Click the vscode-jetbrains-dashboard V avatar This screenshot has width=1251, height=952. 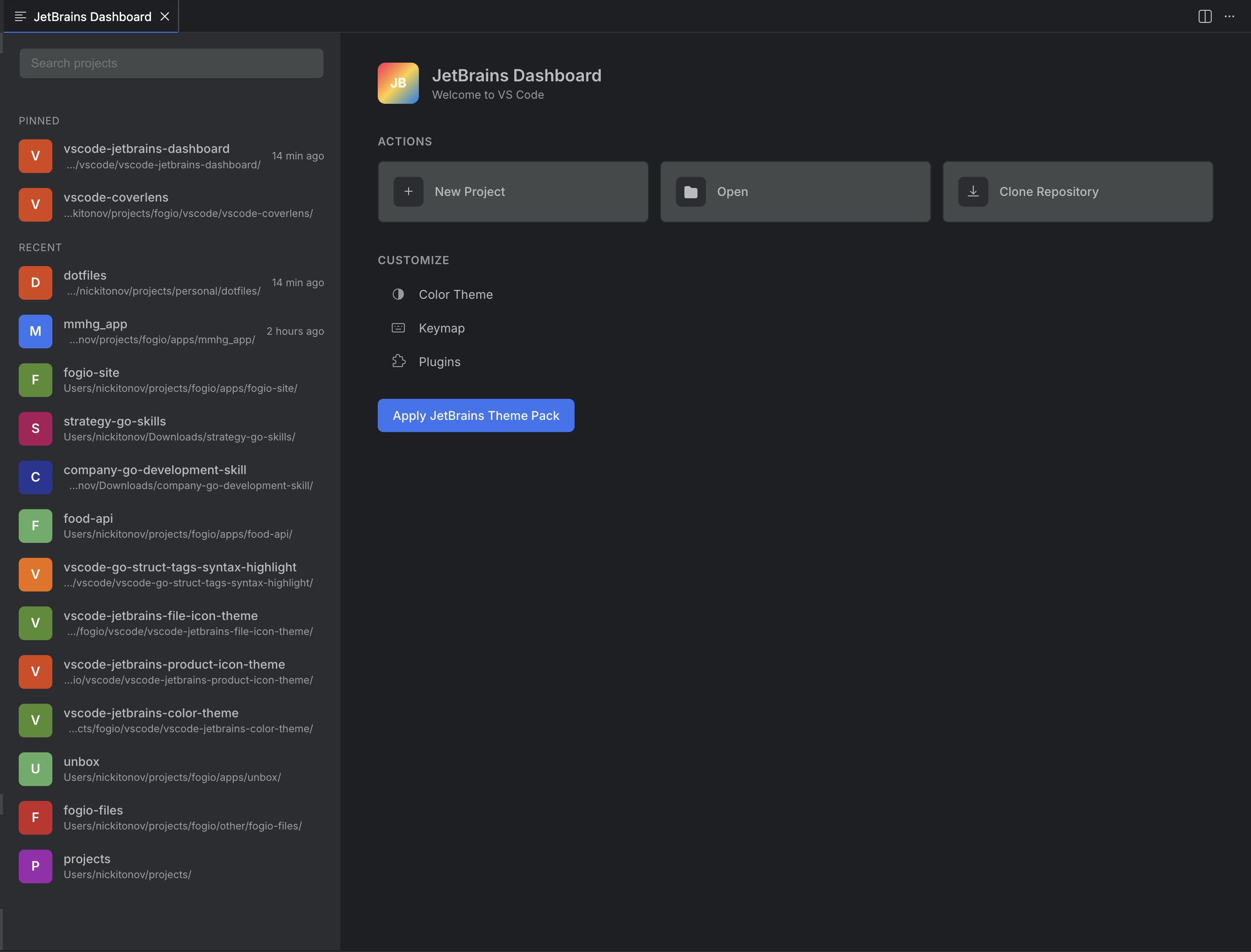click(x=35, y=156)
